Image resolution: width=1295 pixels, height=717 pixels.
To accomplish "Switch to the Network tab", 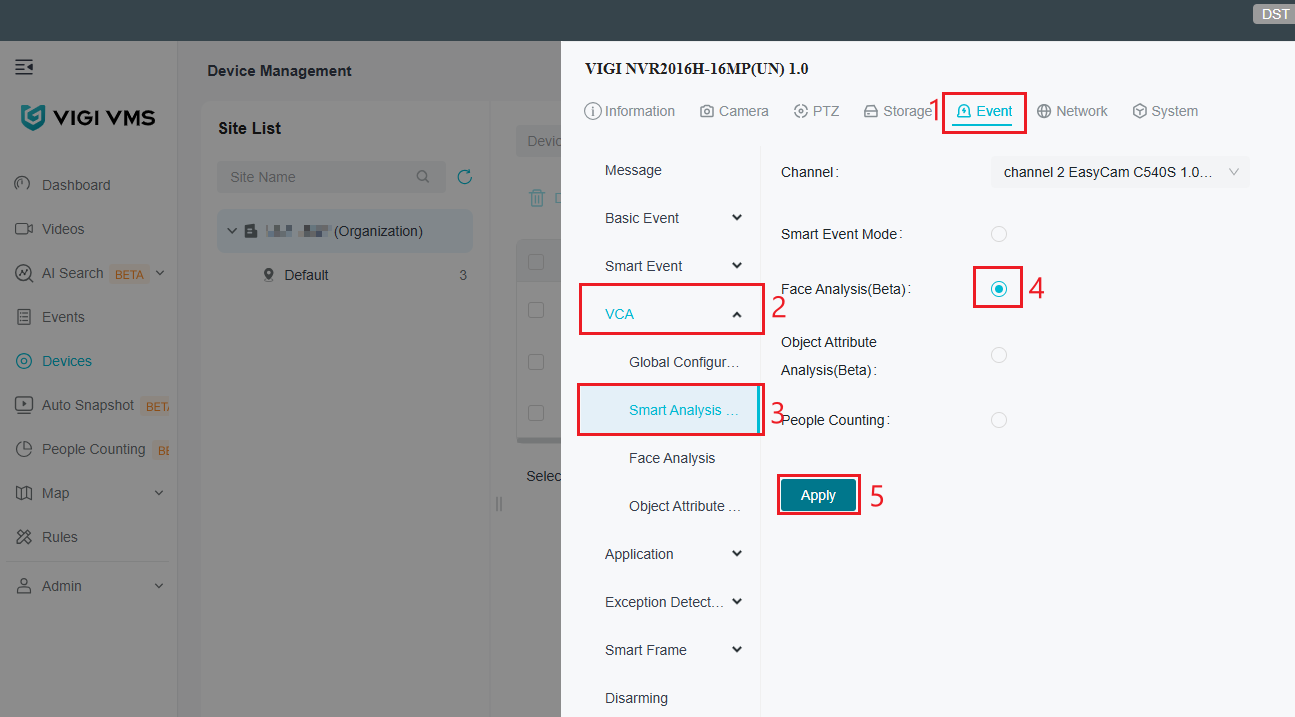I will pyautogui.click(x=1072, y=110).
